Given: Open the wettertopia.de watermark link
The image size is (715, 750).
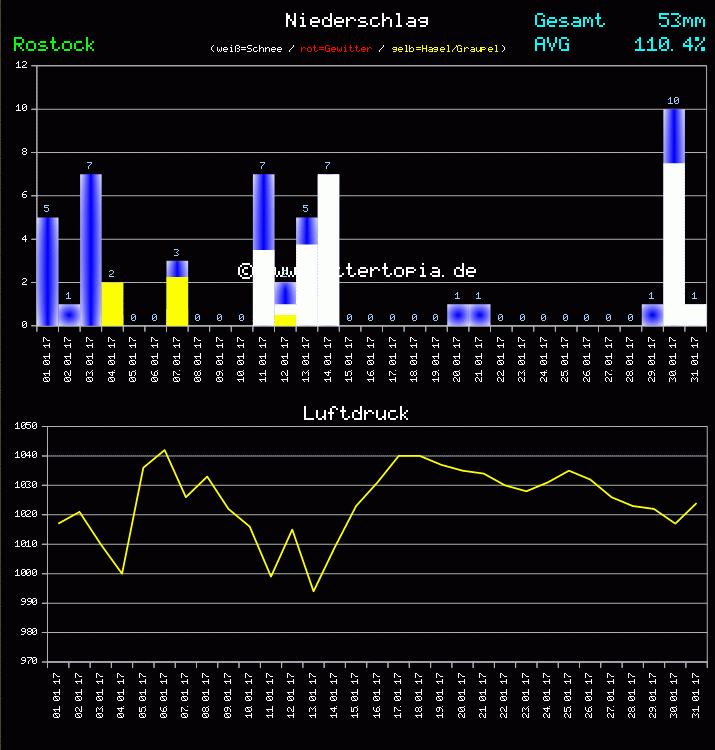Looking at the screenshot, I should 357,271.
